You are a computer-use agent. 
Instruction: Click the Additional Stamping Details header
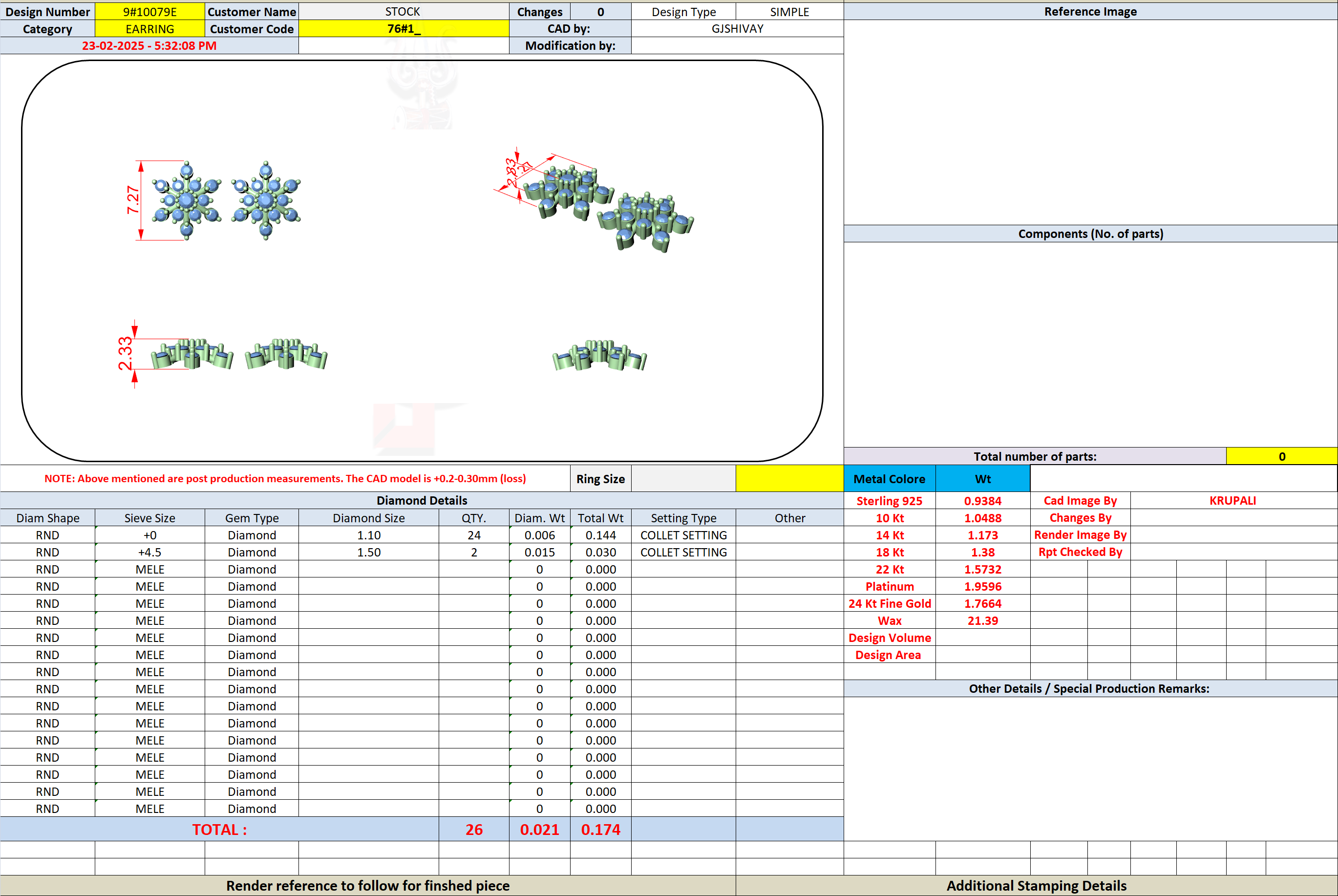(x=1036, y=886)
